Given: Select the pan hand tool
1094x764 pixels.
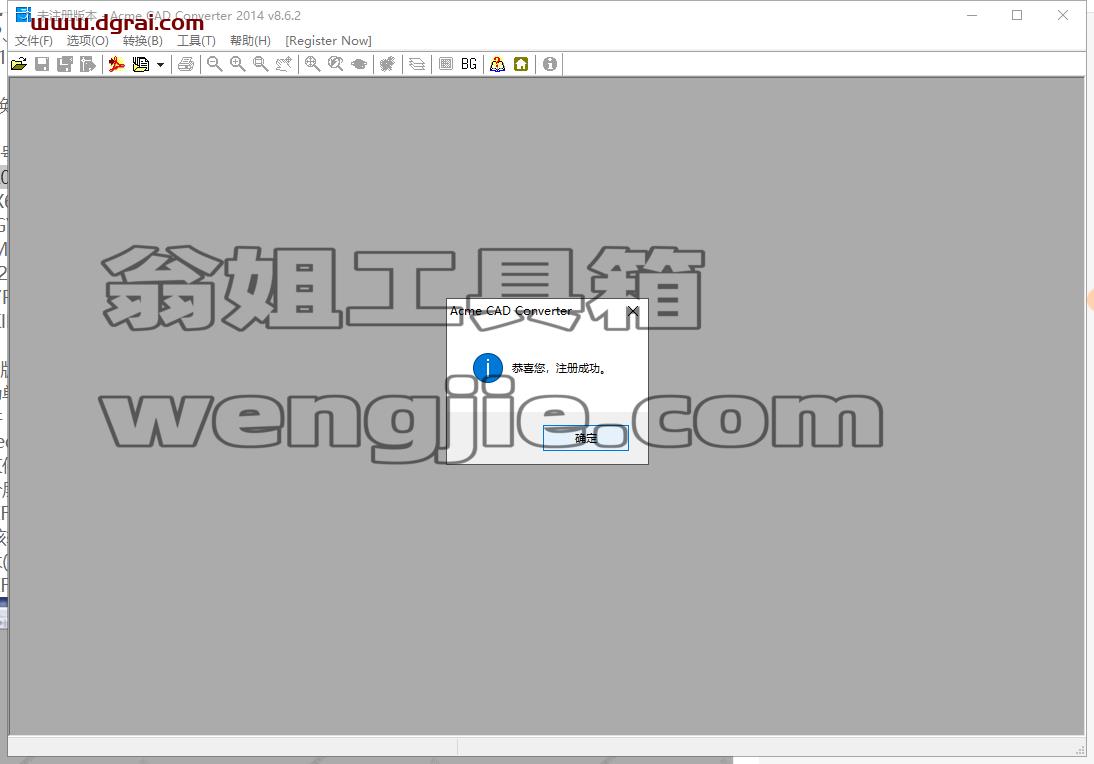Looking at the screenshot, I should click(x=284, y=64).
